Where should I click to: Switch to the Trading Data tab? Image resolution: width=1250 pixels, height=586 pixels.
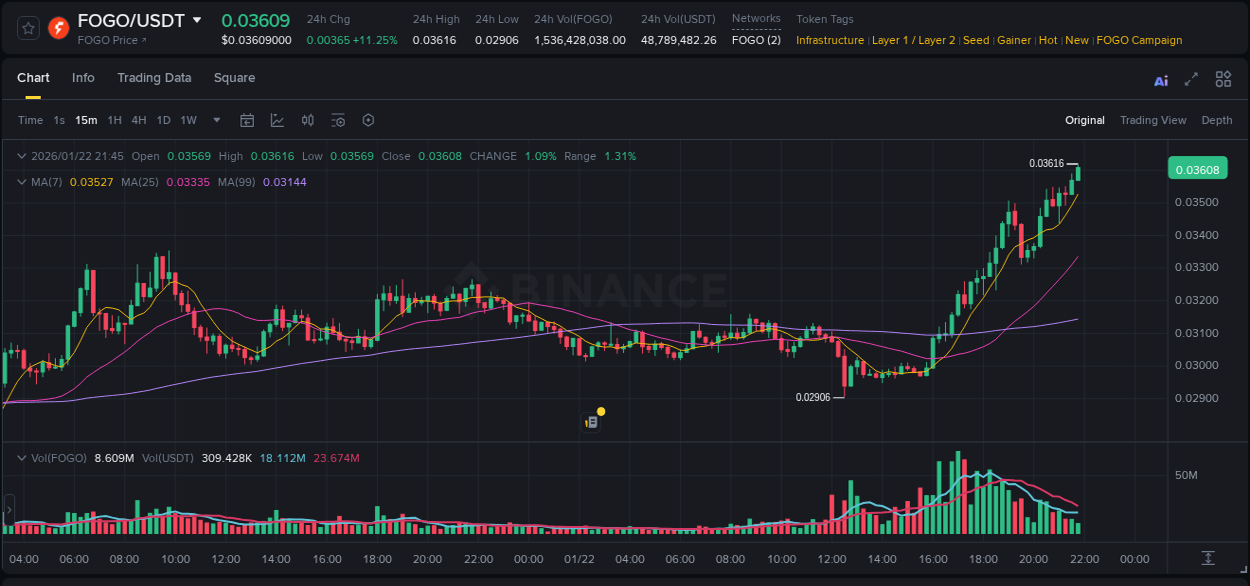pos(154,78)
